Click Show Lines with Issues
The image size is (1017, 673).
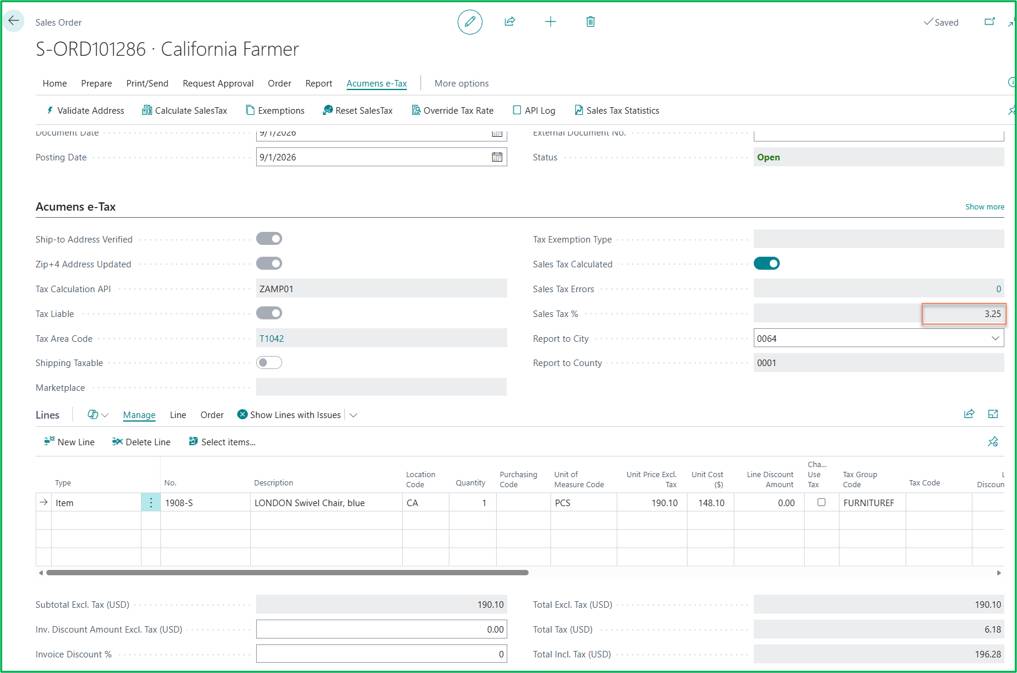coord(289,415)
